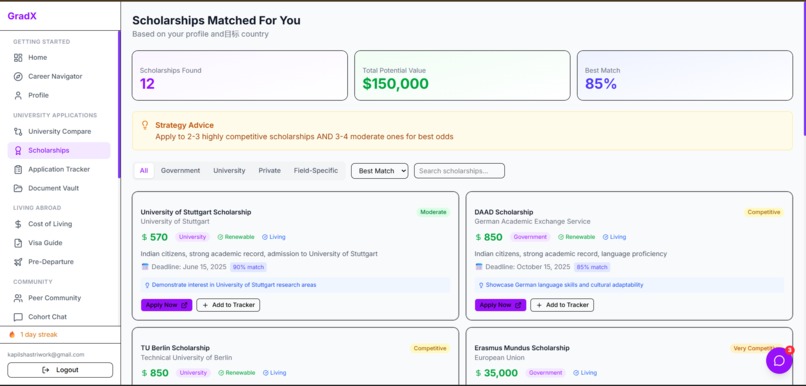
Task: Go to Career Navigator page
Action: point(59,77)
